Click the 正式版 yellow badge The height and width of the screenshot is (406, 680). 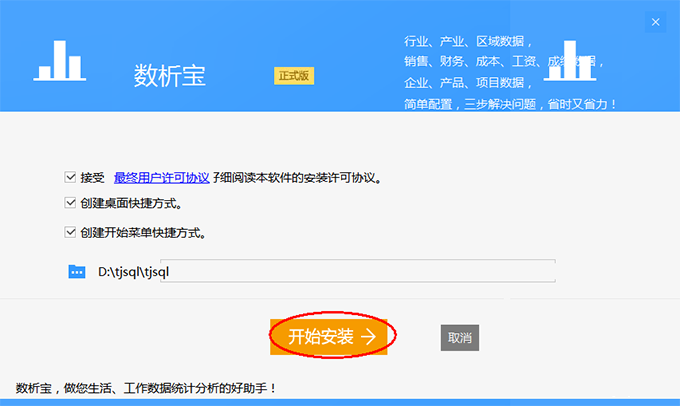click(294, 76)
